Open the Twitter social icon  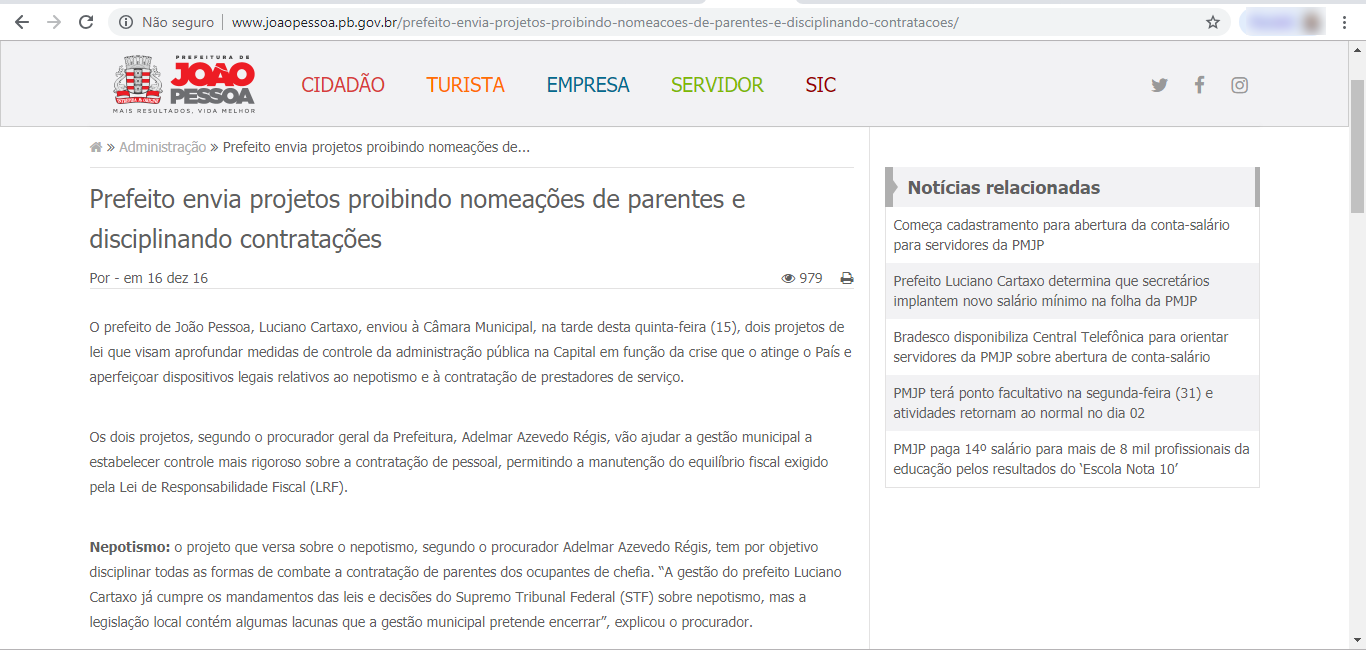1159,85
